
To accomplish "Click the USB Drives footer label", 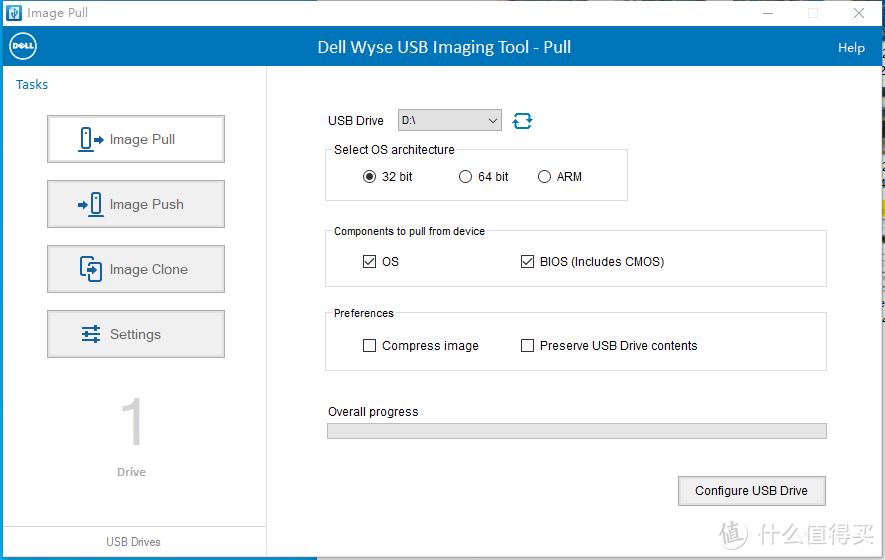I will [x=133, y=542].
